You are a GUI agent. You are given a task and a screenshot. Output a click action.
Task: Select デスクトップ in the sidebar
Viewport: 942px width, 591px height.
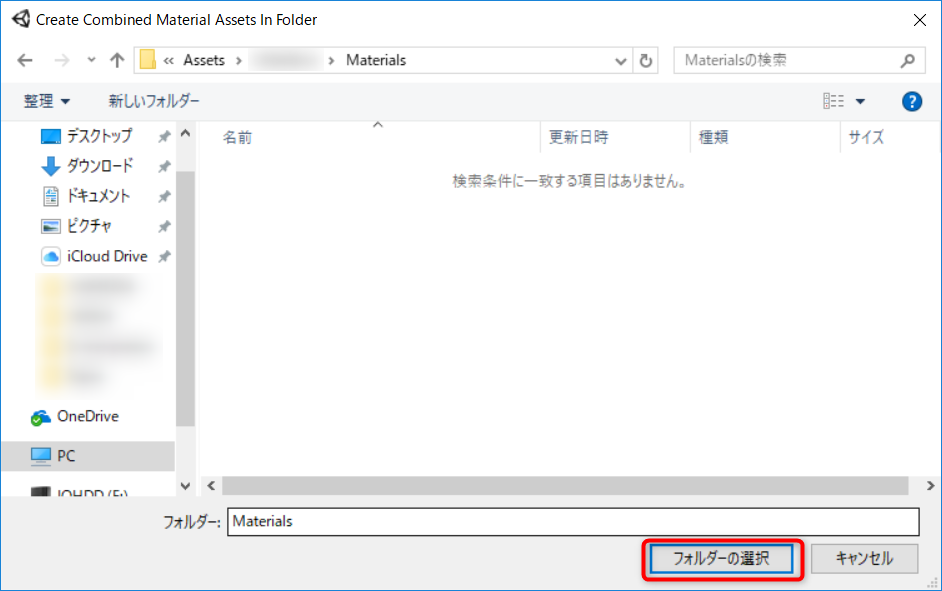pos(99,136)
